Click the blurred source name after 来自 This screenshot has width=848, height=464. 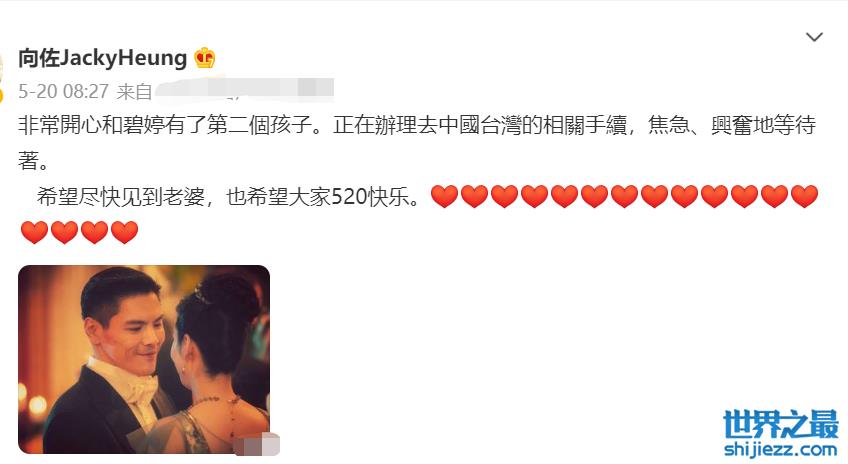click(x=244, y=90)
